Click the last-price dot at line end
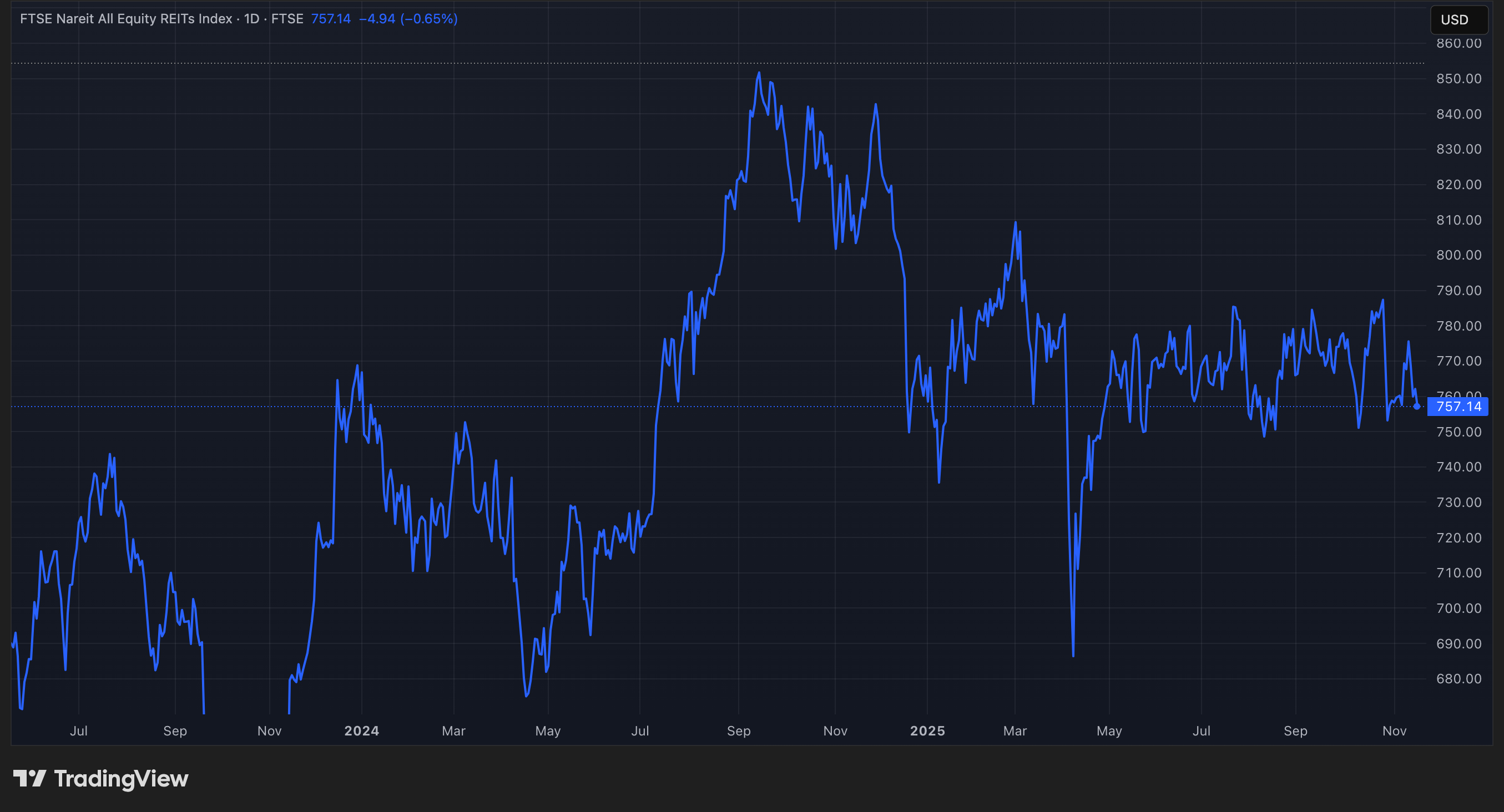Viewport: 1504px width, 812px height. pyautogui.click(x=1416, y=407)
